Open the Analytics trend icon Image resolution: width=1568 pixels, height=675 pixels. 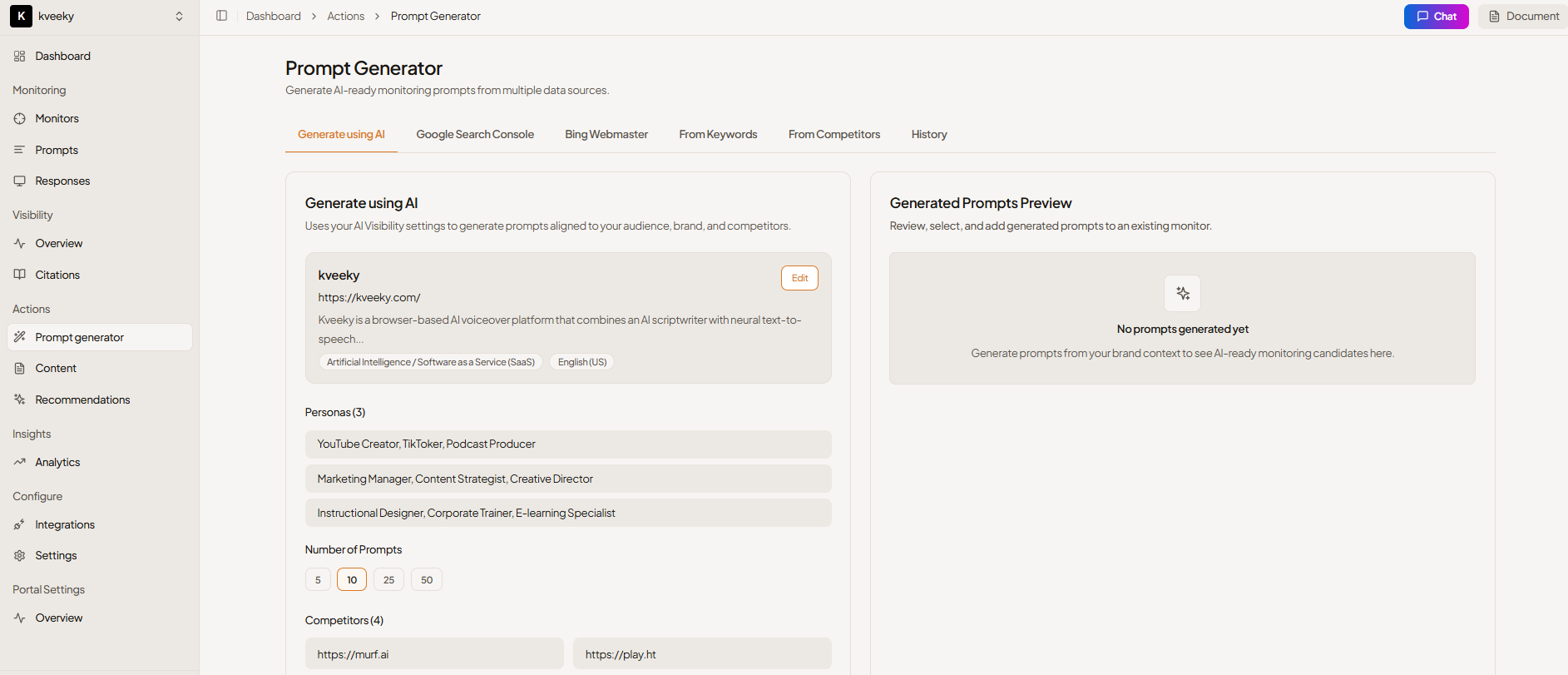click(x=20, y=462)
